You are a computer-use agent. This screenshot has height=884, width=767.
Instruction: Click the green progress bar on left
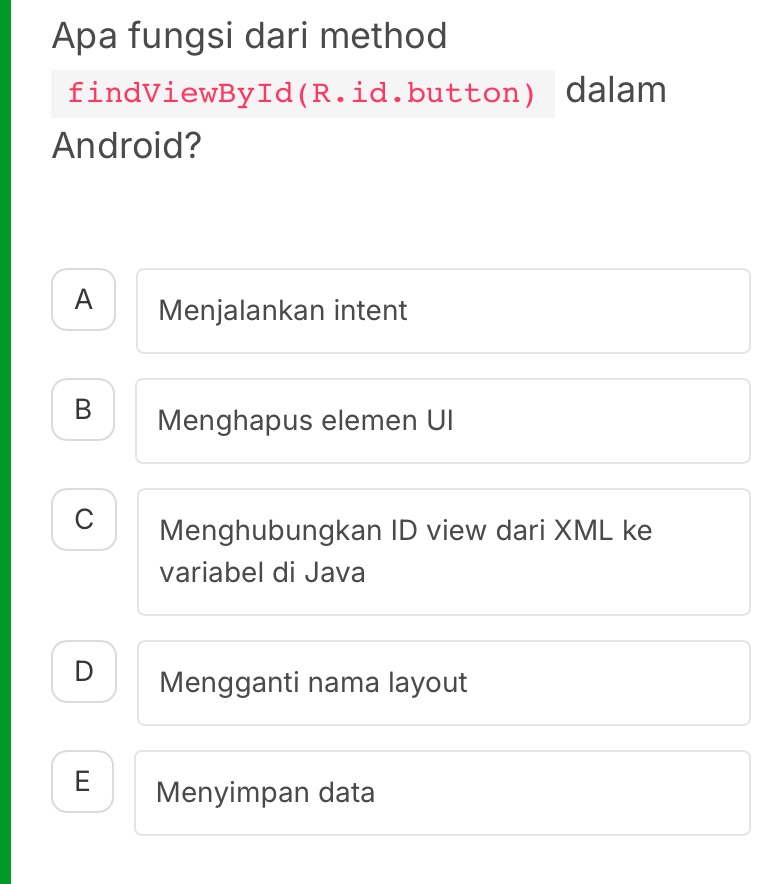[5, 442]
